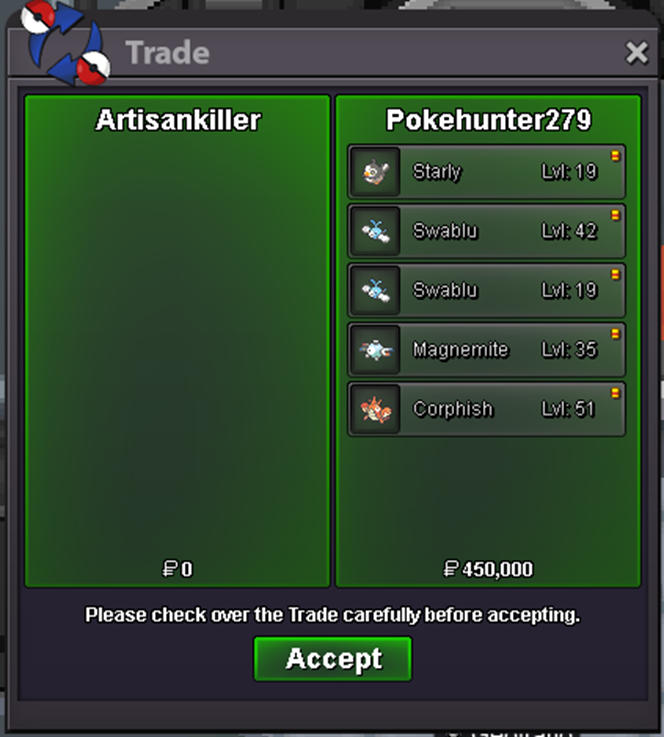Accept the trade

(333, 659)
